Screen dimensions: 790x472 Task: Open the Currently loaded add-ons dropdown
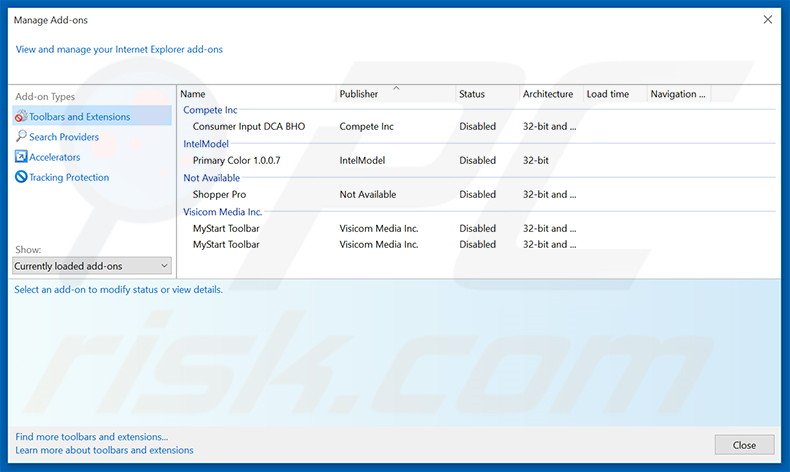(92, 266)
